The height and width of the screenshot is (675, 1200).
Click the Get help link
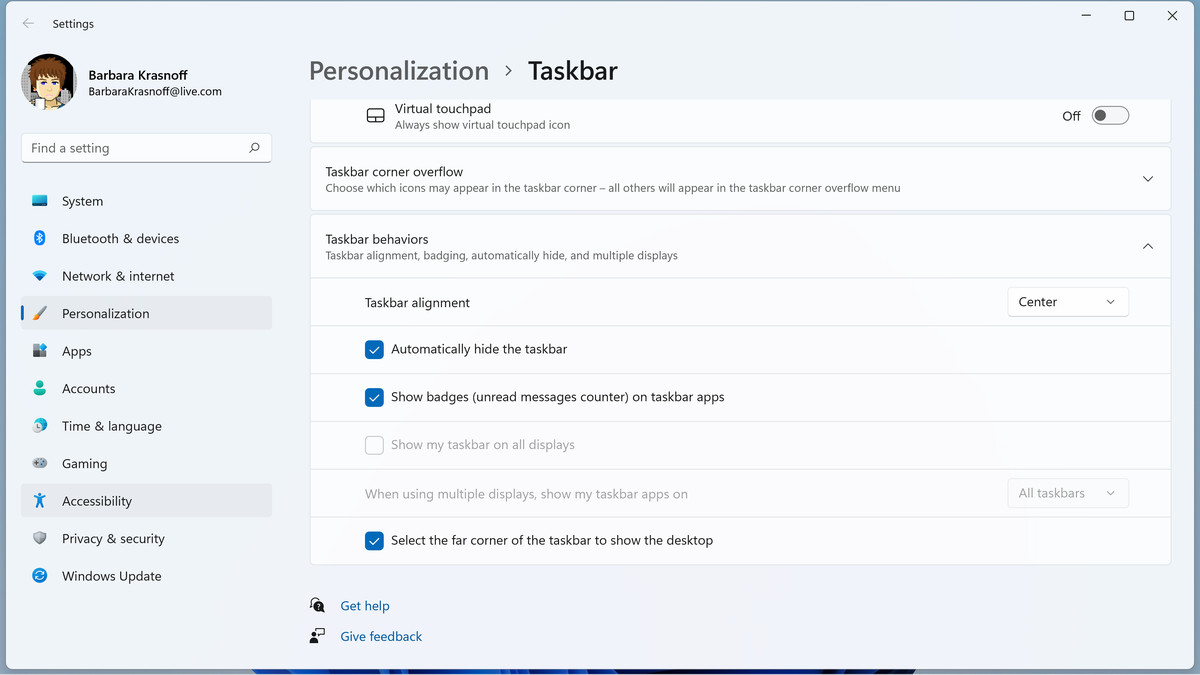point(365,606)
